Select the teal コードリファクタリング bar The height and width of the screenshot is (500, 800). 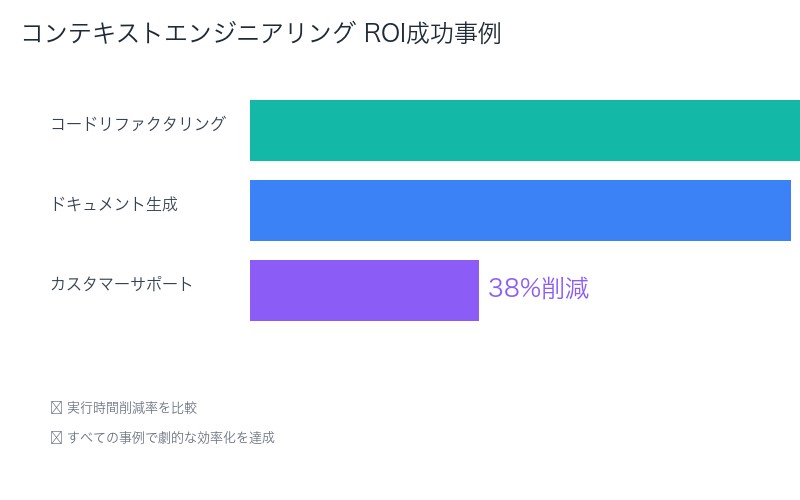click(524, 131)
